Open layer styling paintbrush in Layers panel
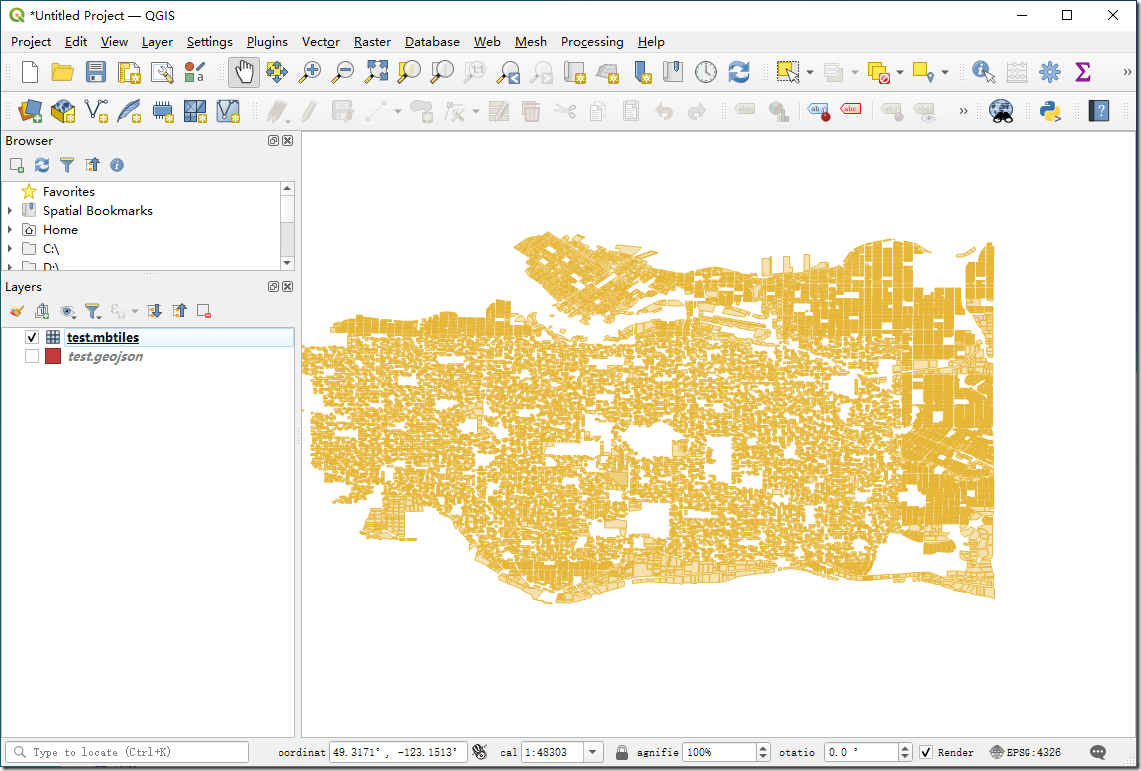Viewport: 1141px width, 771px height. pos(16,311)
